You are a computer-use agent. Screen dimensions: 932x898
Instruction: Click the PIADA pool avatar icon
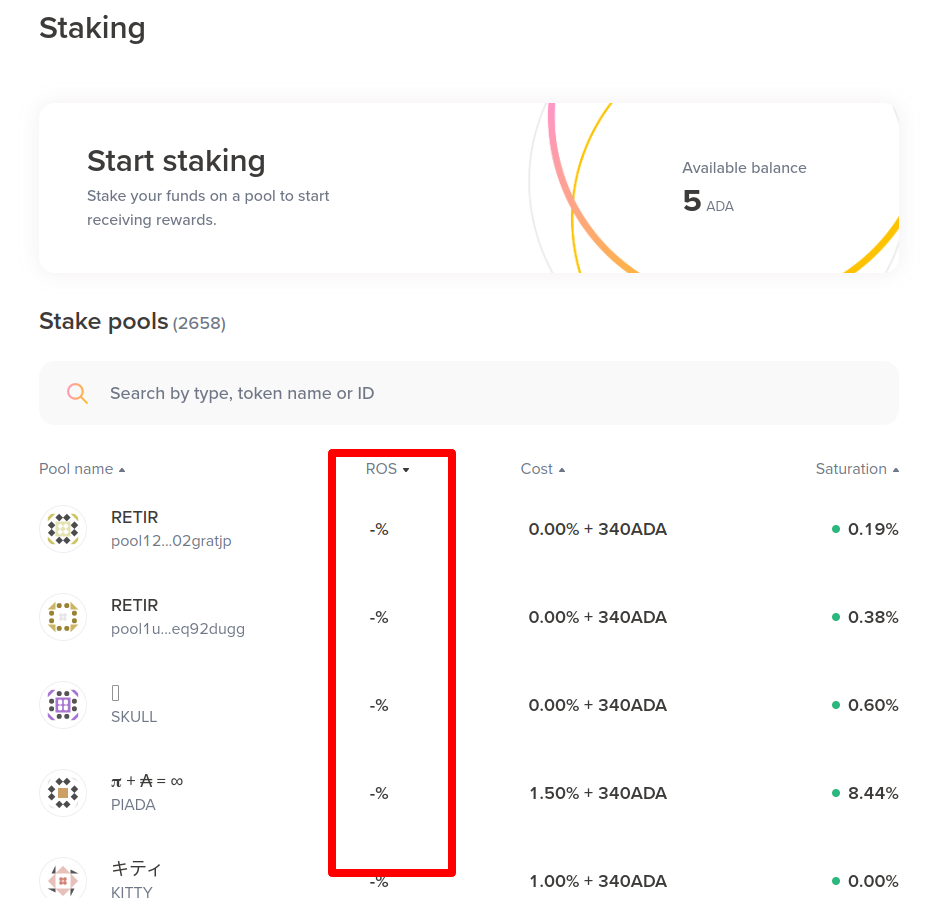[x=63, y=793]
